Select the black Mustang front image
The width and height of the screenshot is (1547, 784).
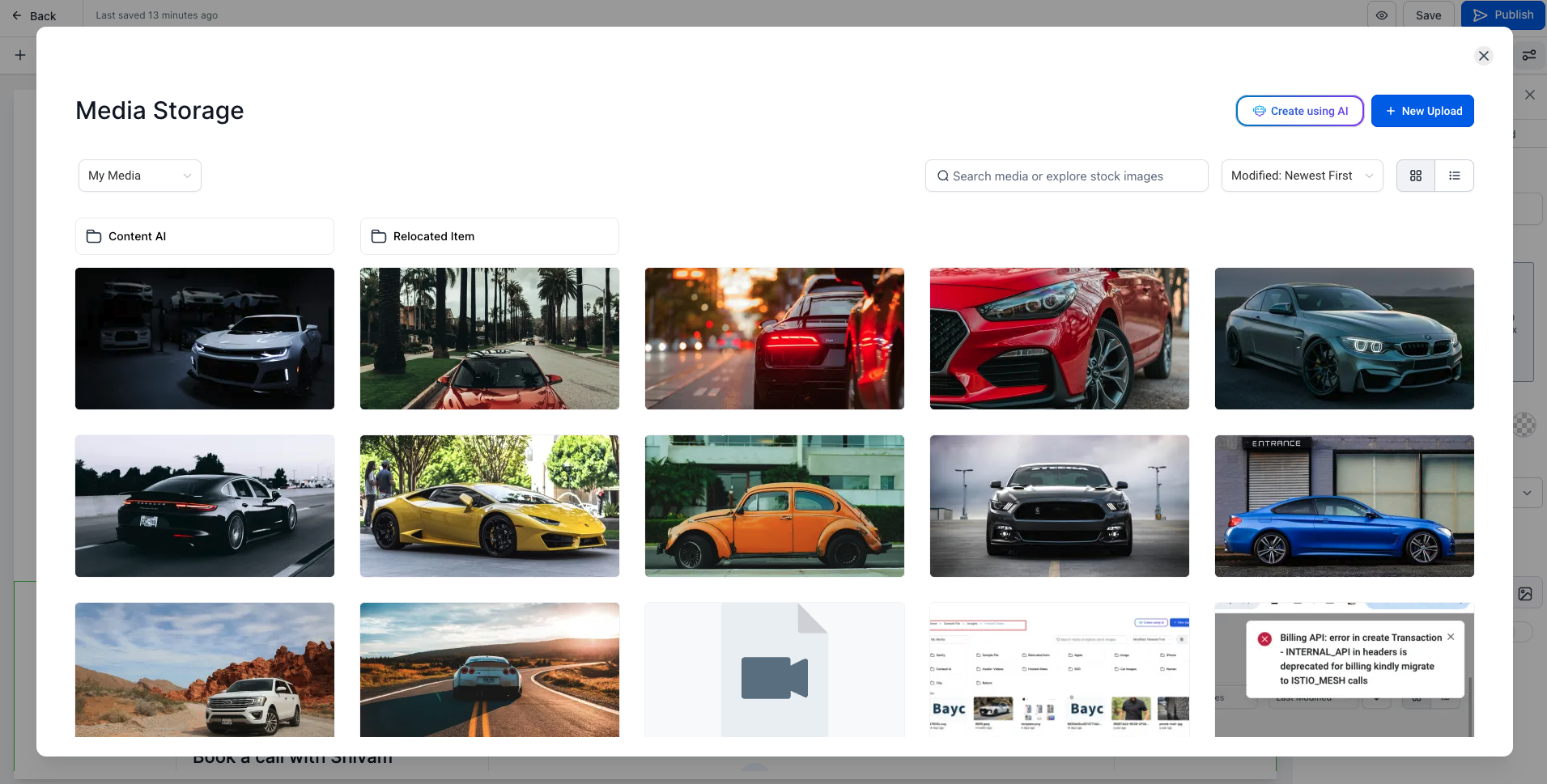[1060, 506]
